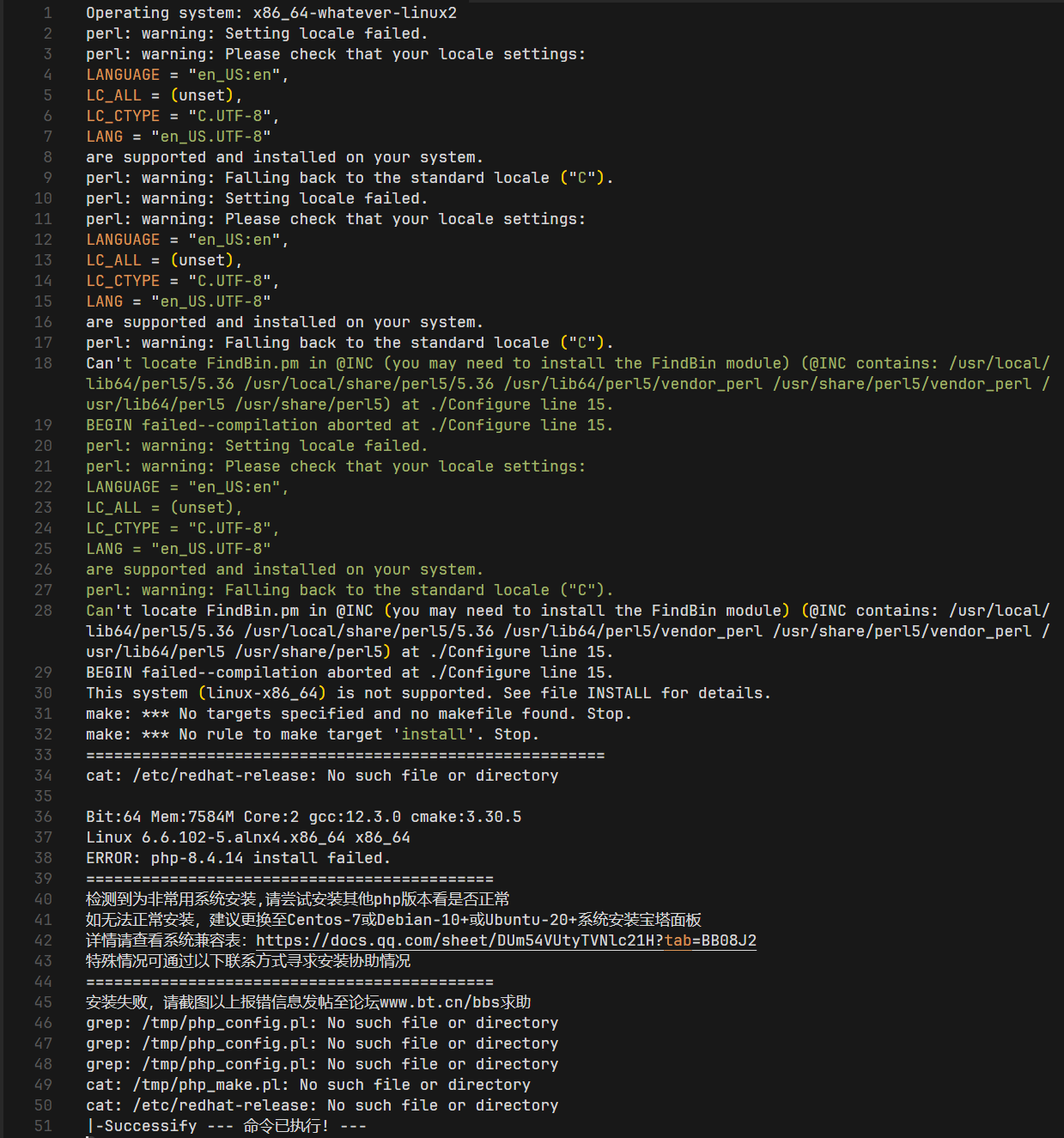Place cursor on 'ERROR: php-8.4.14 install failed.' text

coord(238,858)
